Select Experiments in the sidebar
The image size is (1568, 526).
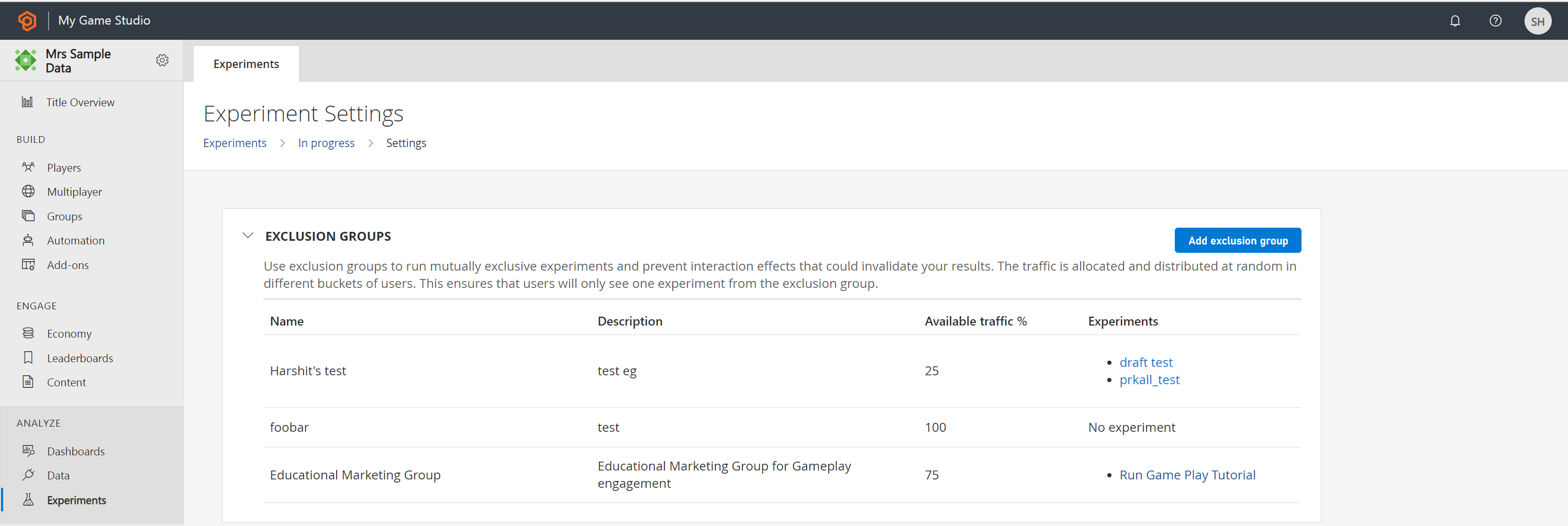point(76,500)
